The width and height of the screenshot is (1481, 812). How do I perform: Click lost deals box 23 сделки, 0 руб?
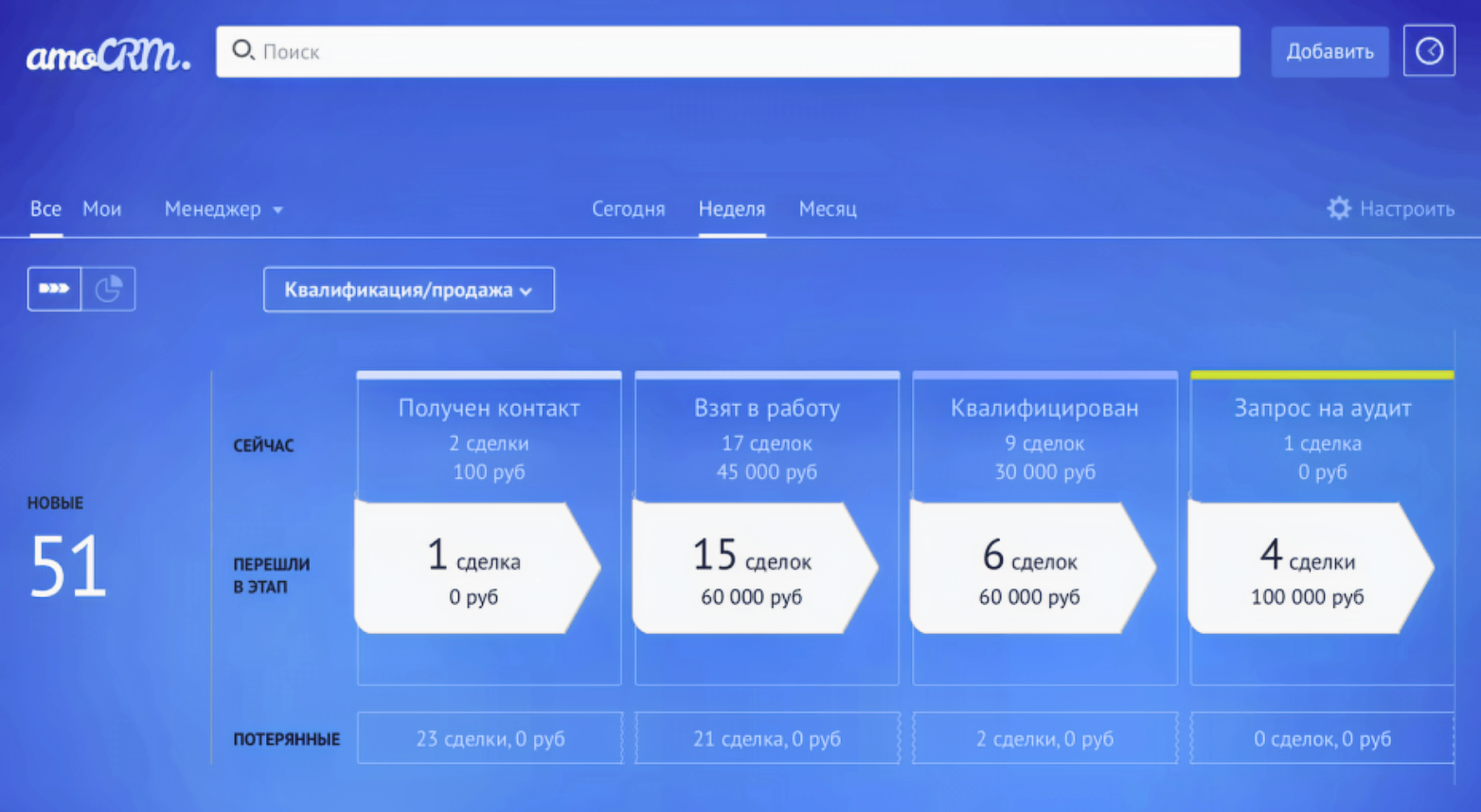[x=490, y=738]
